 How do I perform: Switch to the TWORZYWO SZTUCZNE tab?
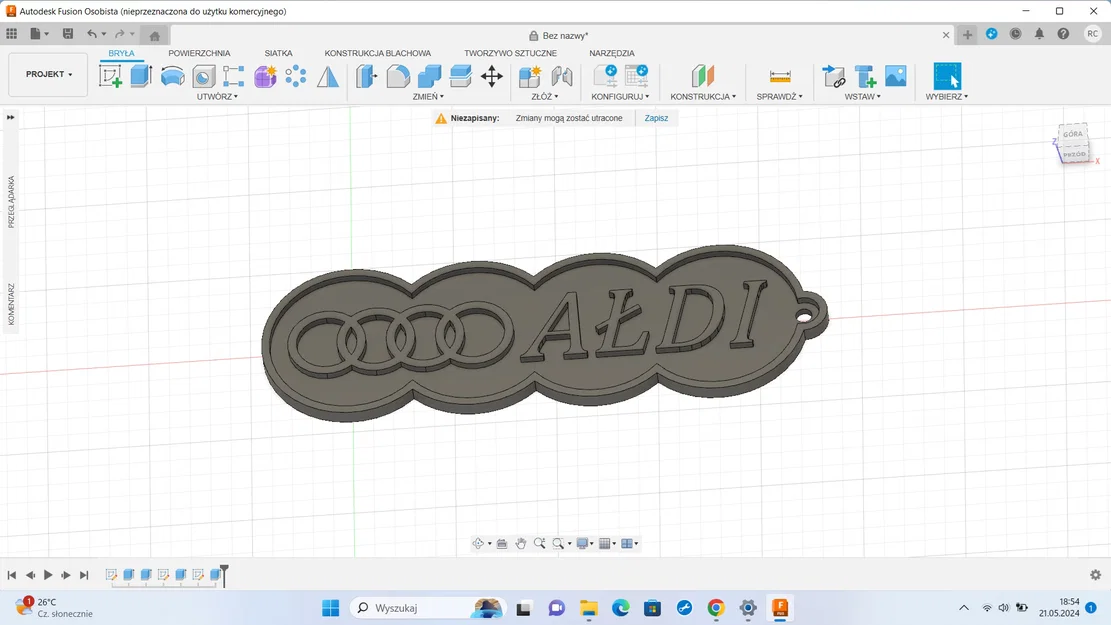coord(510,53)
